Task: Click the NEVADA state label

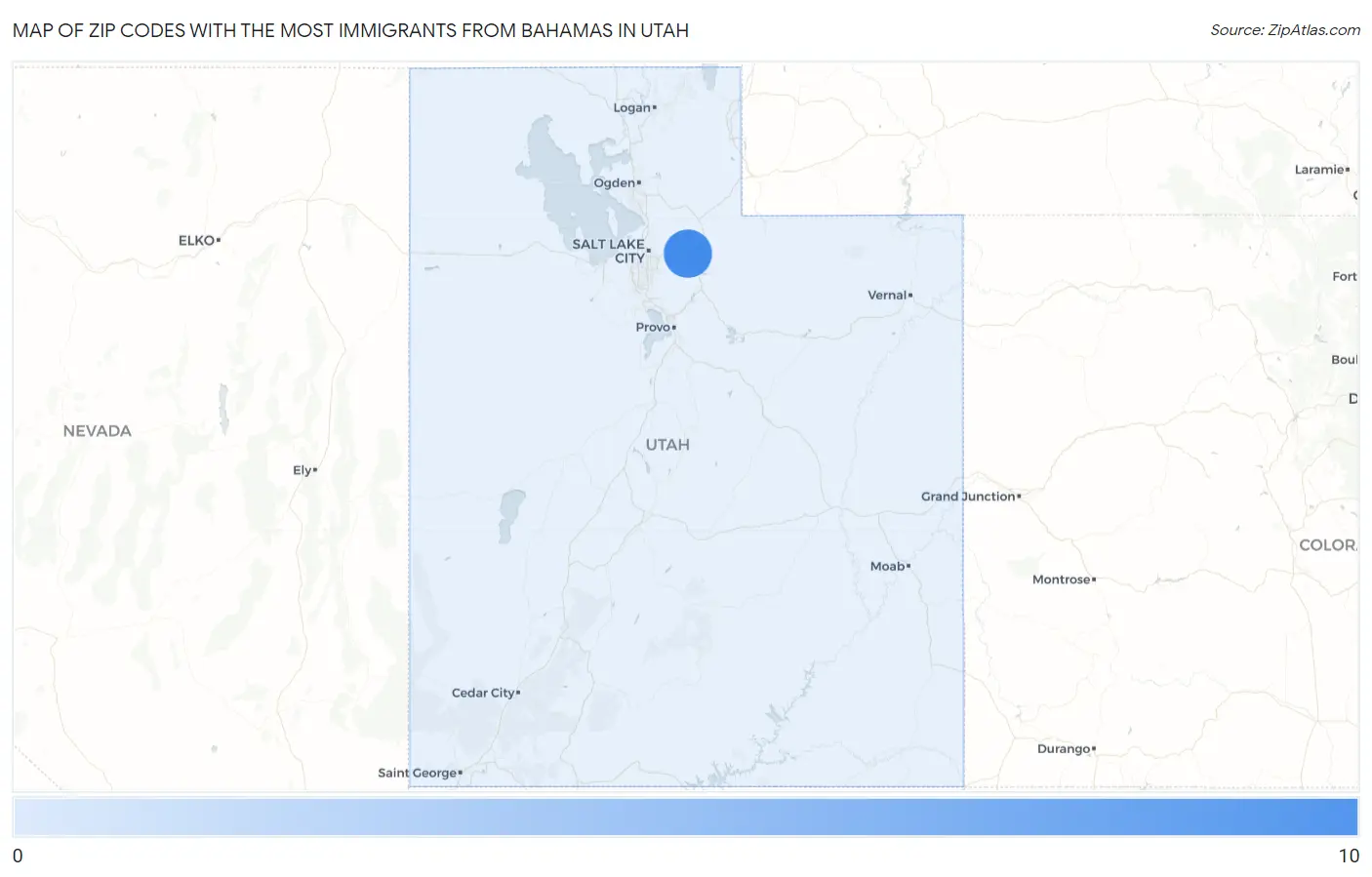Action: coord(97,431)
